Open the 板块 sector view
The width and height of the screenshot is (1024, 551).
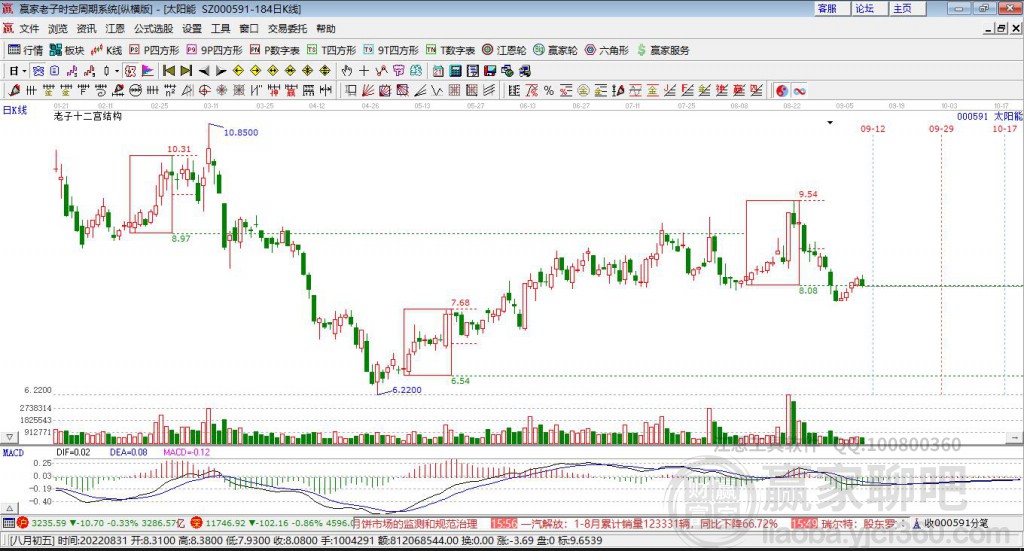click(x=67, y=50)
